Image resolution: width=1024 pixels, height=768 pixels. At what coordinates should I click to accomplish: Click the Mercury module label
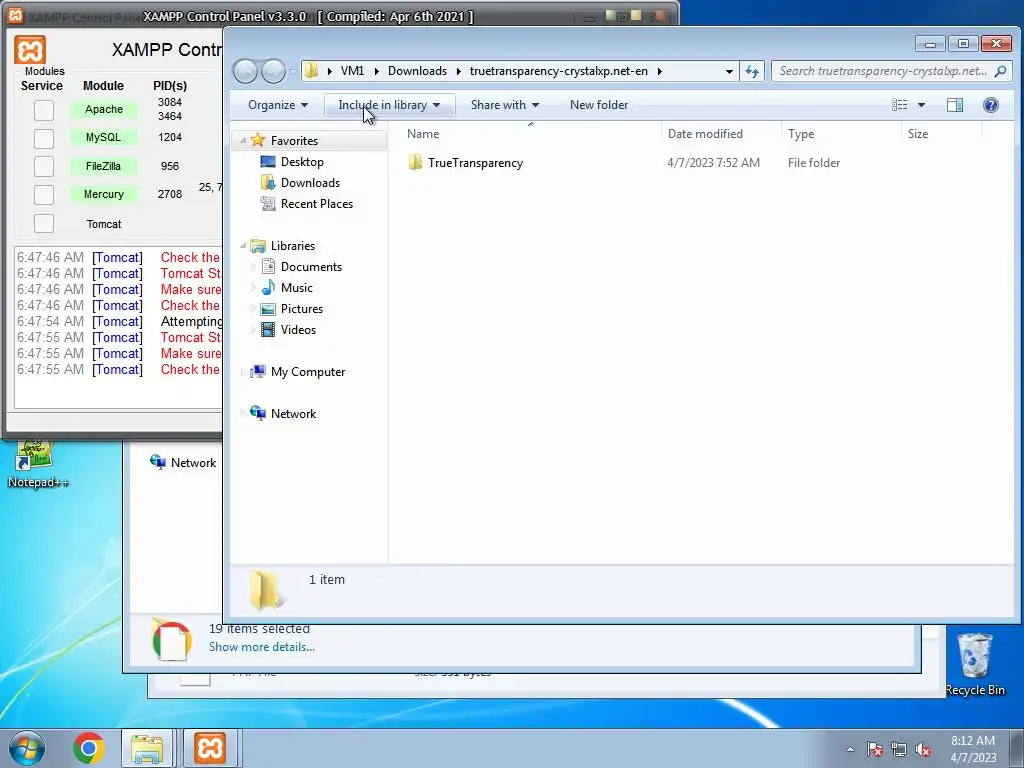[x=104, y=194]
